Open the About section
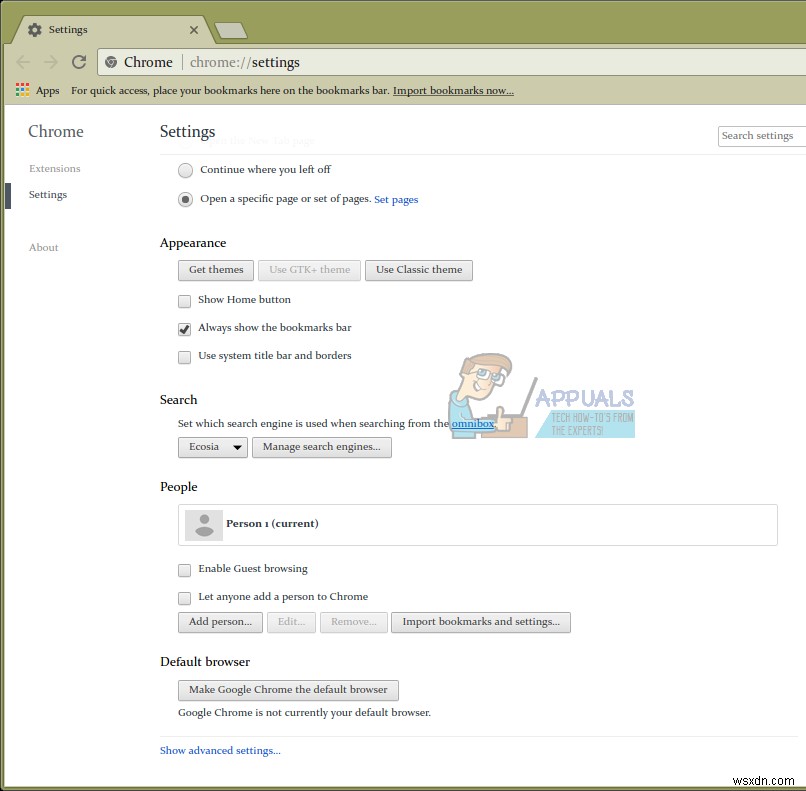The width and height of the screenshot is (806, 791). pyautogui.click(x=43, y=247)
